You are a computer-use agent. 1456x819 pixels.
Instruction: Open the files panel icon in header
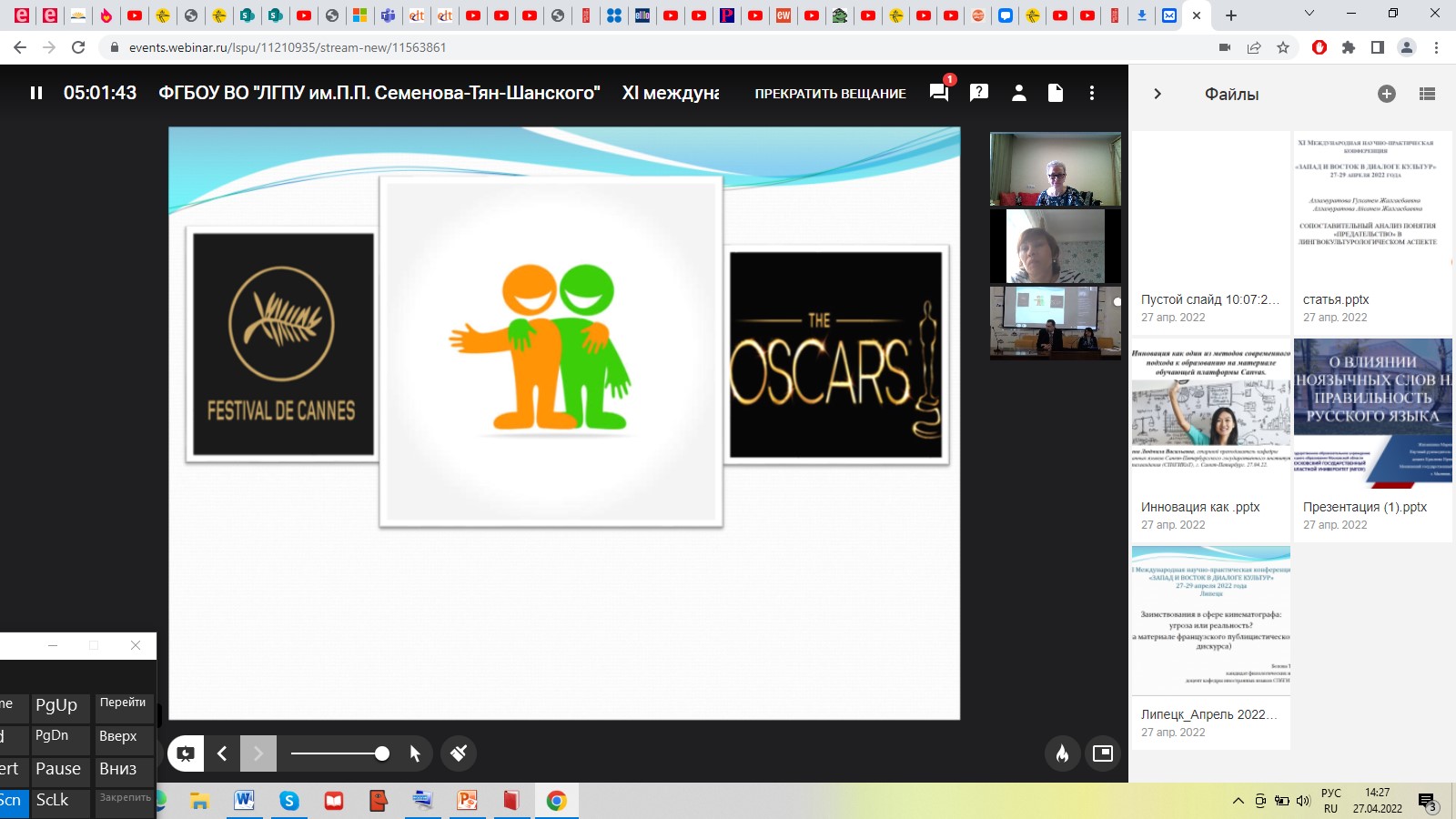point(1056,93)
